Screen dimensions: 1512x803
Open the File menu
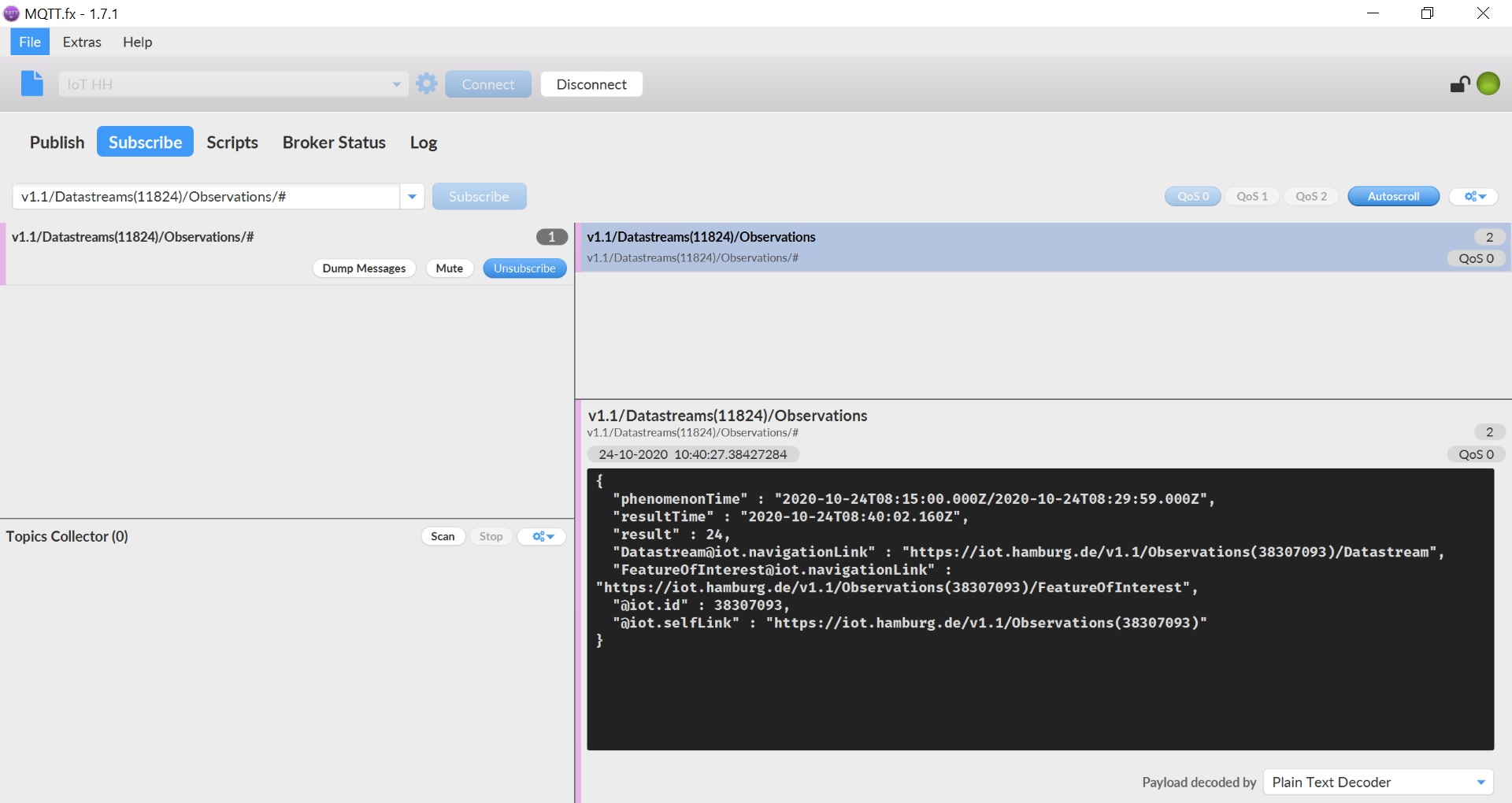[30, 42]
